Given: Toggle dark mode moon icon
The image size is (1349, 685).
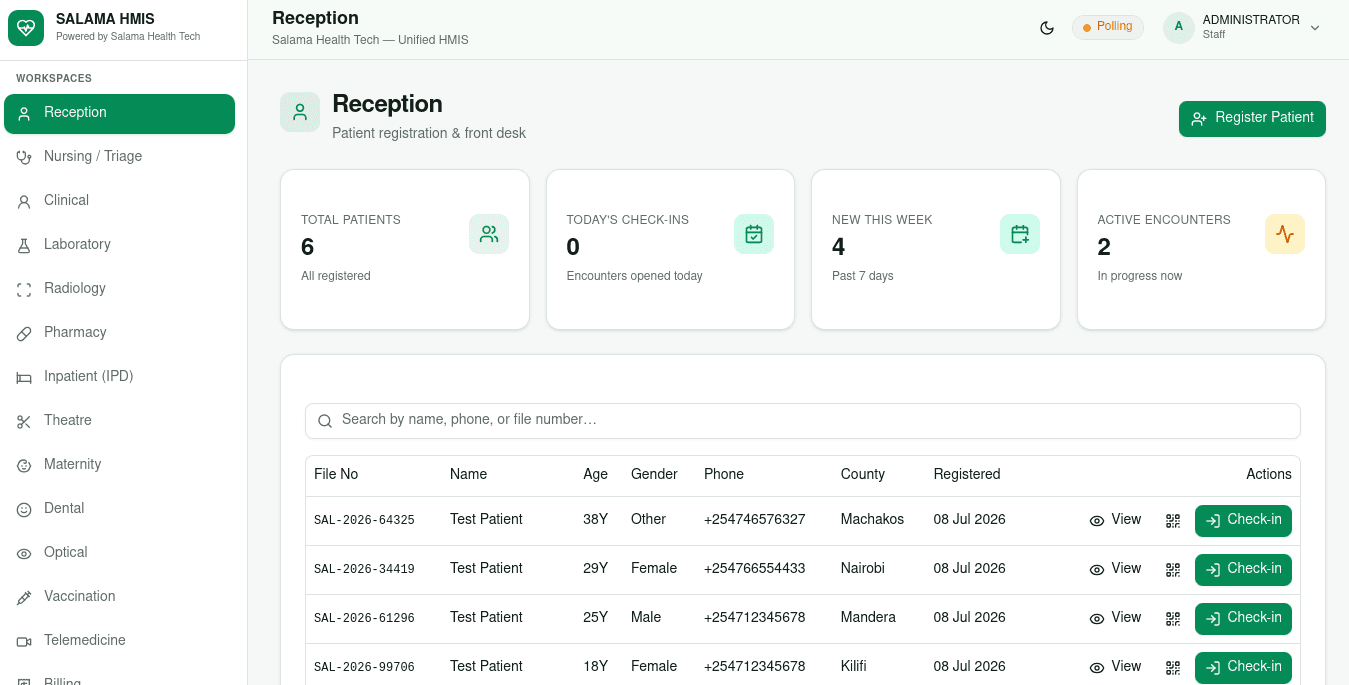Looking at the screenshot, I should click(1047, 28).
